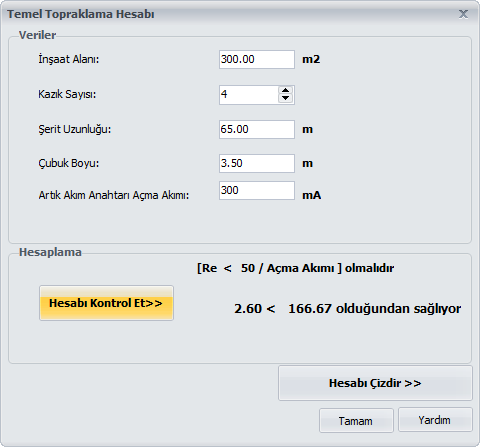The image size is (480, 447).
Task: Click the Artık Akım Anahtarı Açma Akımı label
Action: (114, 195)
